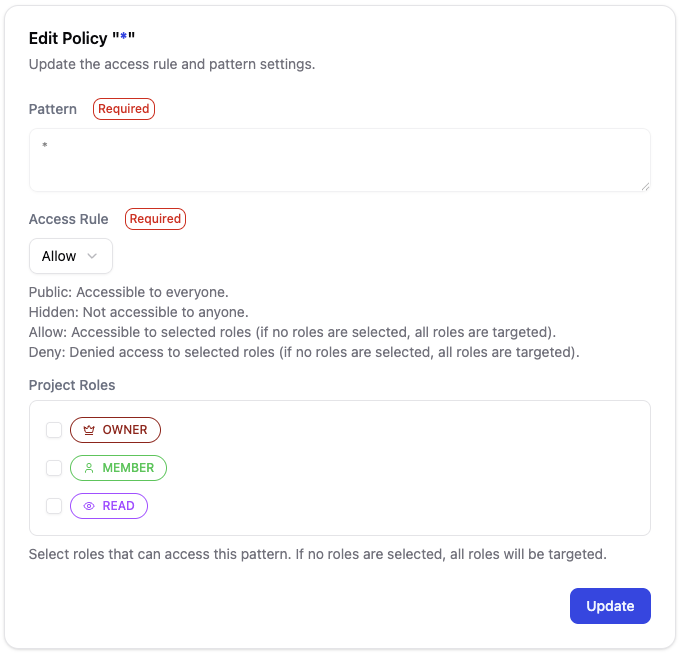This screenshot has height=656, width=682.
Task: Click the crown icon on OWNER badge
Action: tap(89, 430)
